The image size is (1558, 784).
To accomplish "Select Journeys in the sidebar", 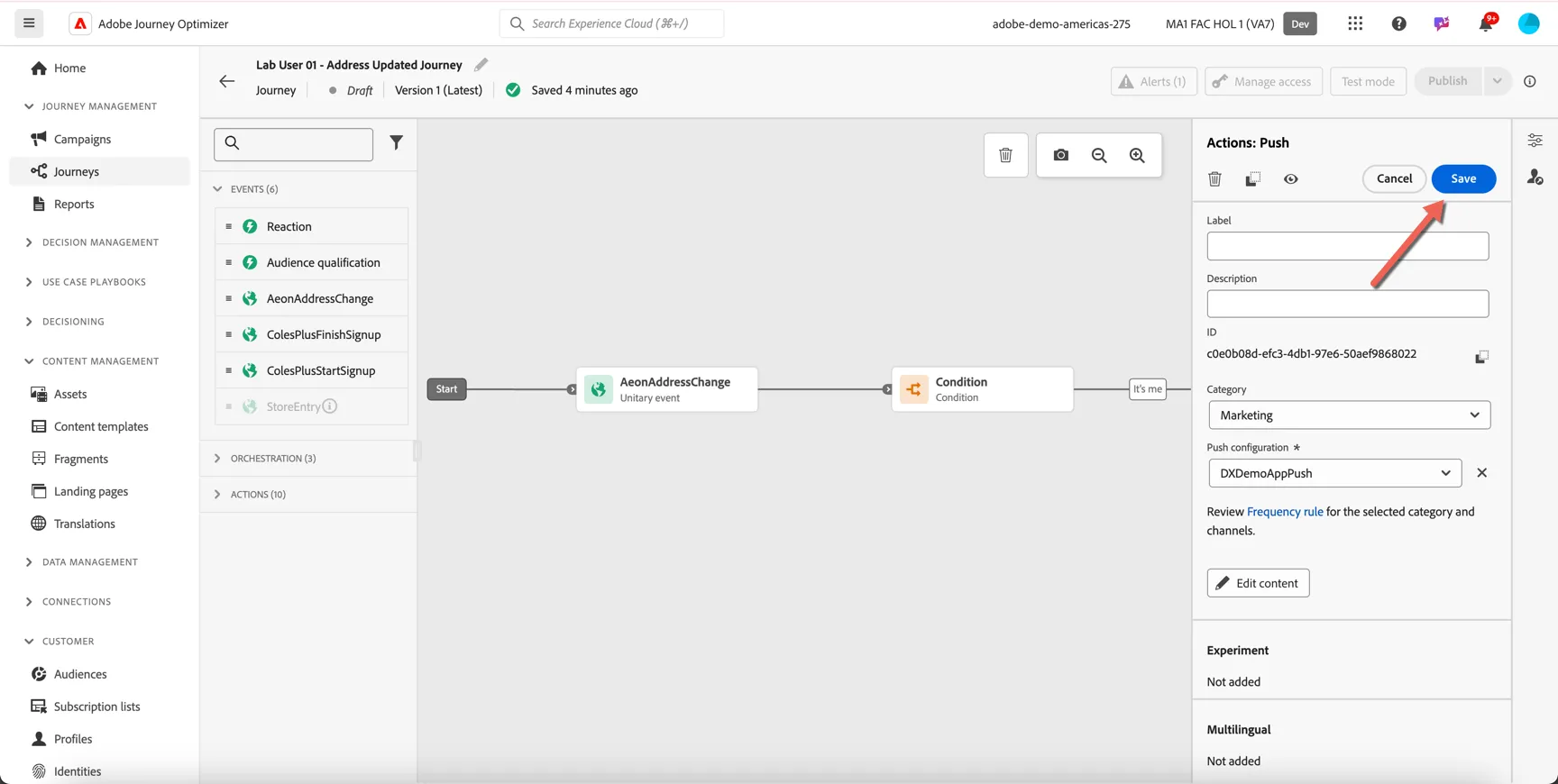I will click(99, 171).
